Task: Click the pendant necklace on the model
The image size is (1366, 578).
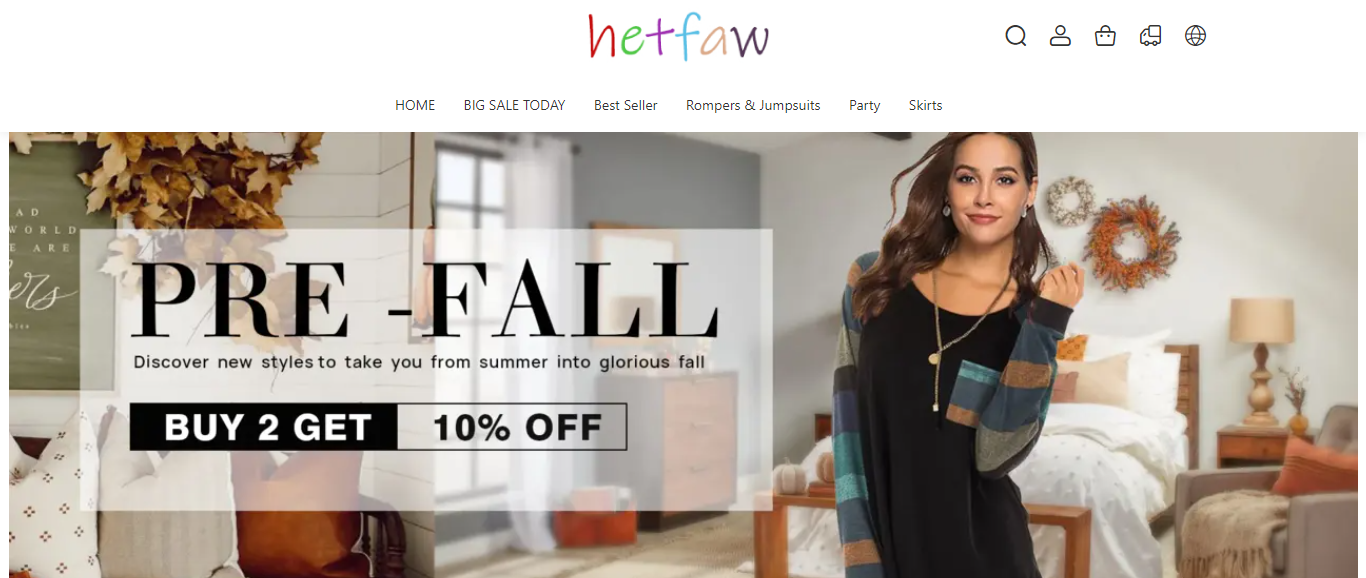Action: 940,340
